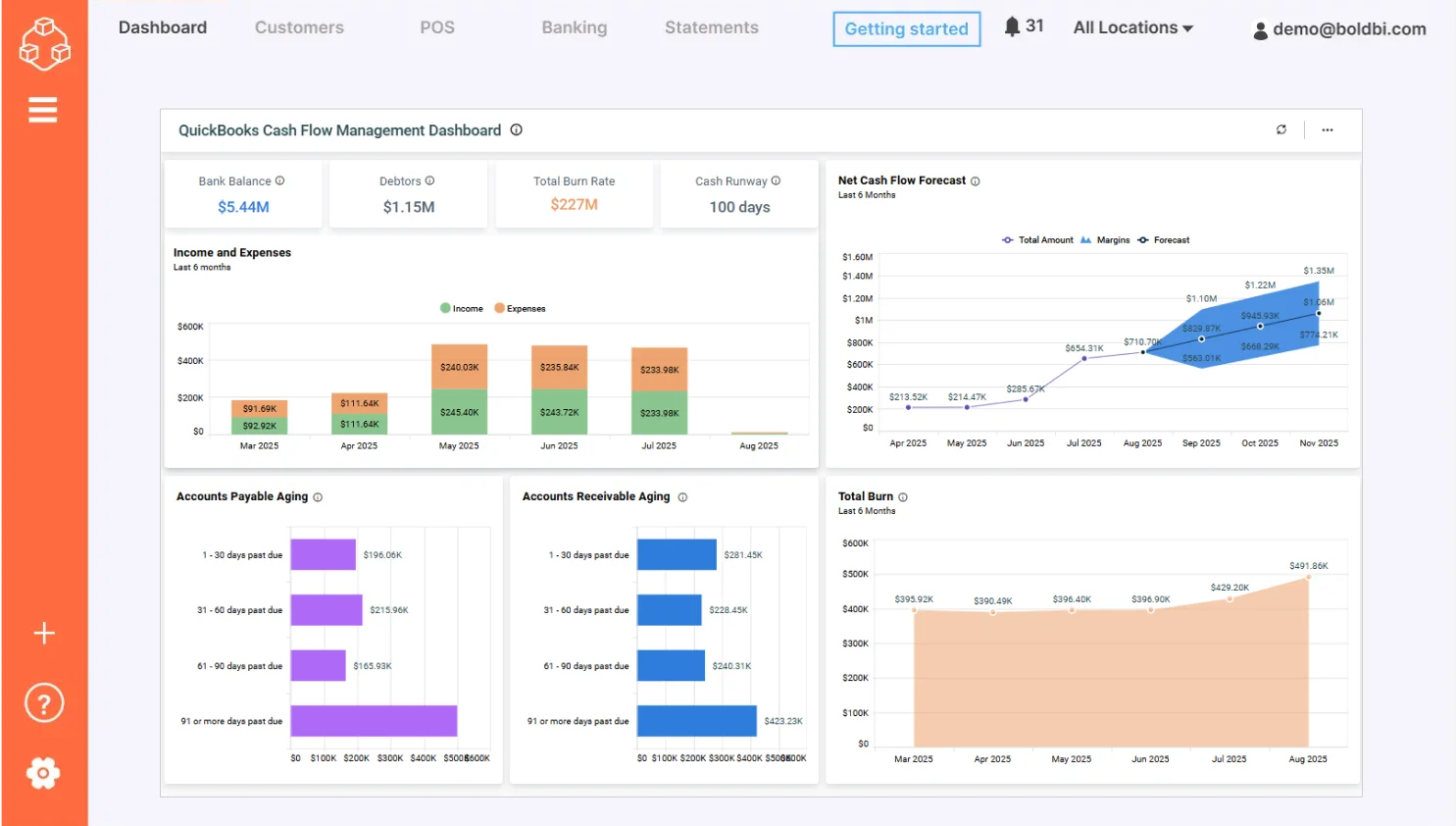This screenshot has width=1456, height=826.
Task: Open the demo@boldbi.com account menu
Action: (x=1339, y=29)
